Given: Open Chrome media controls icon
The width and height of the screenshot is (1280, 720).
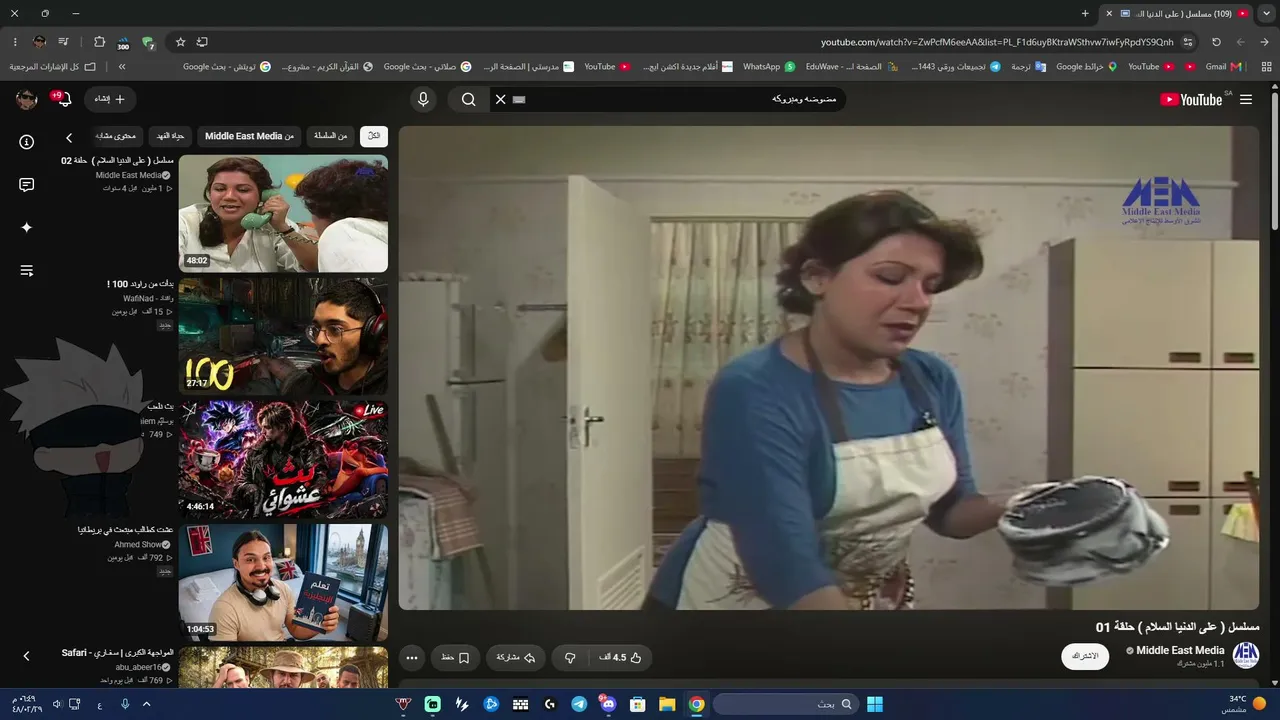Looking at the screenshot, I should coord(63,42).
